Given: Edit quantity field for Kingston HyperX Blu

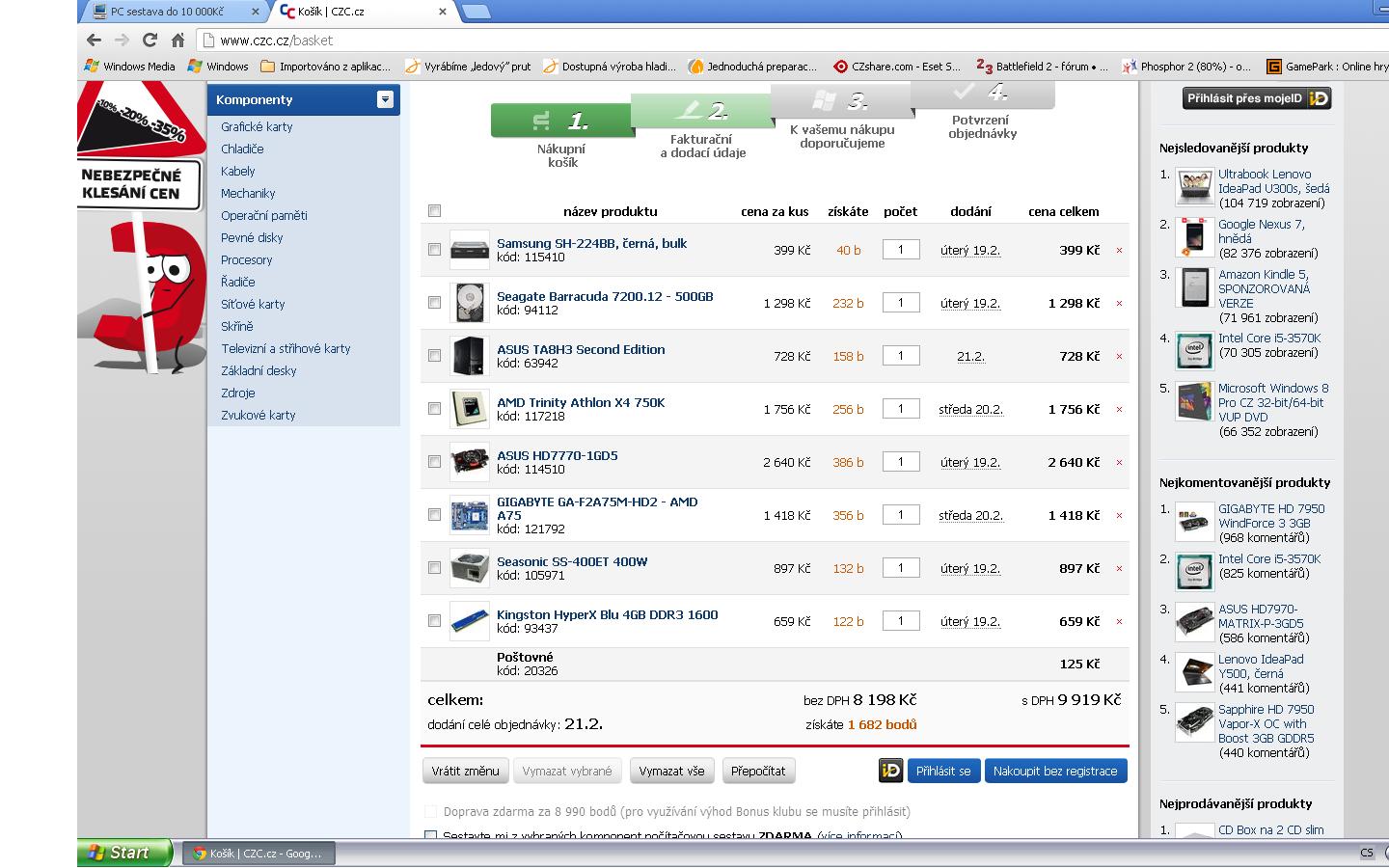Looking at the screenshot, I should pos(901,621).
